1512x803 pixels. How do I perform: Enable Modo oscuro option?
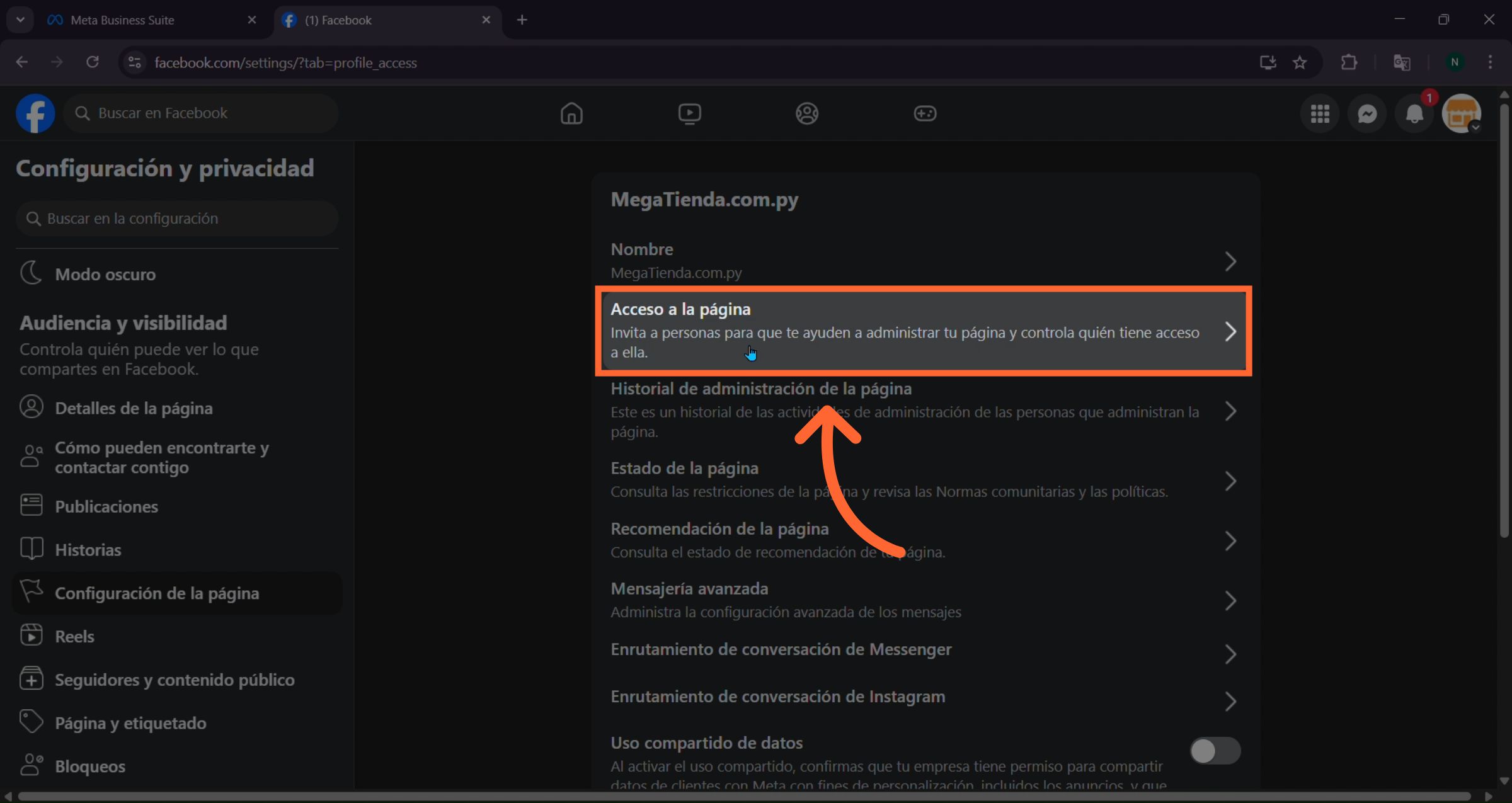pyautogui.click(x=104, y=274)
